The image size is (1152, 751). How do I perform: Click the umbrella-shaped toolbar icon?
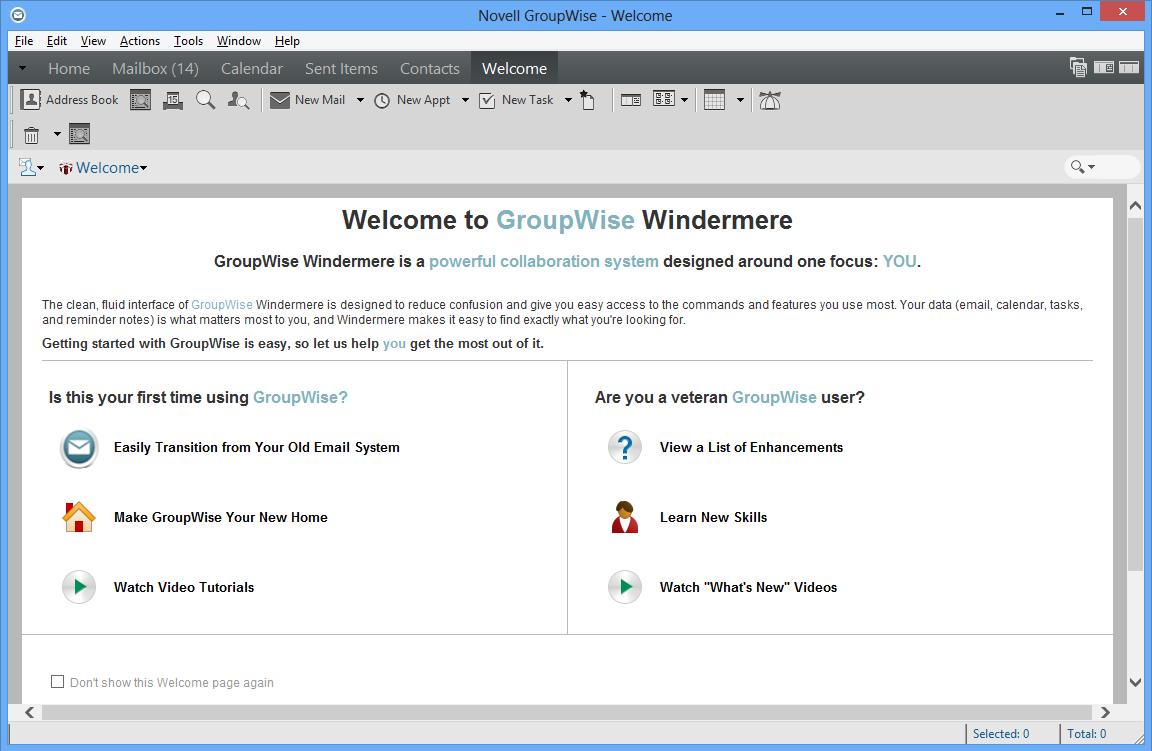tap(770, 100)
